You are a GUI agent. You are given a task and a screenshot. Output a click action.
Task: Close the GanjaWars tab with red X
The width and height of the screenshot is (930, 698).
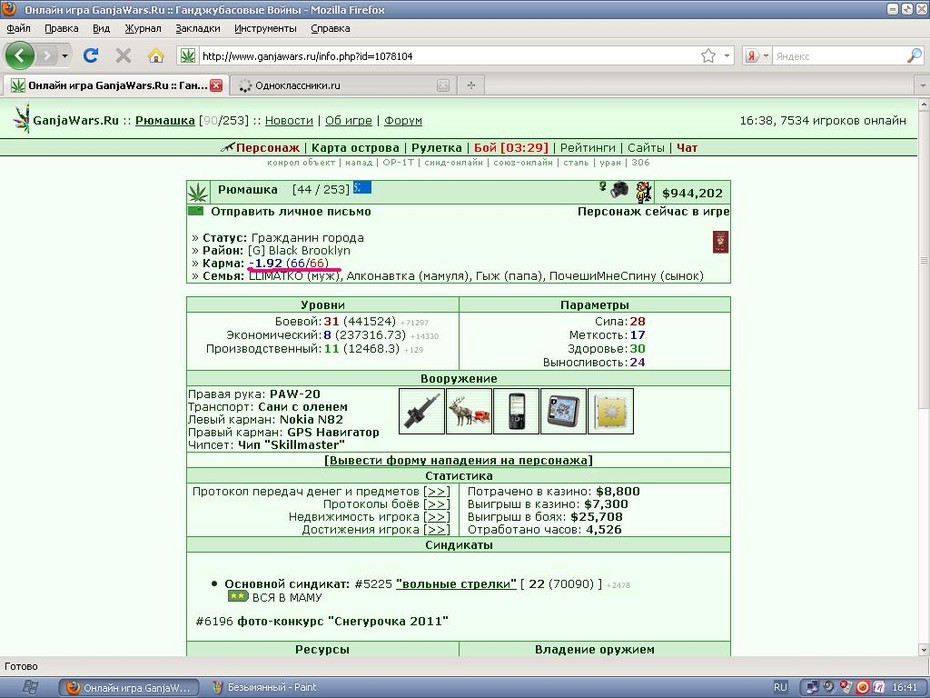pos(216,85)
